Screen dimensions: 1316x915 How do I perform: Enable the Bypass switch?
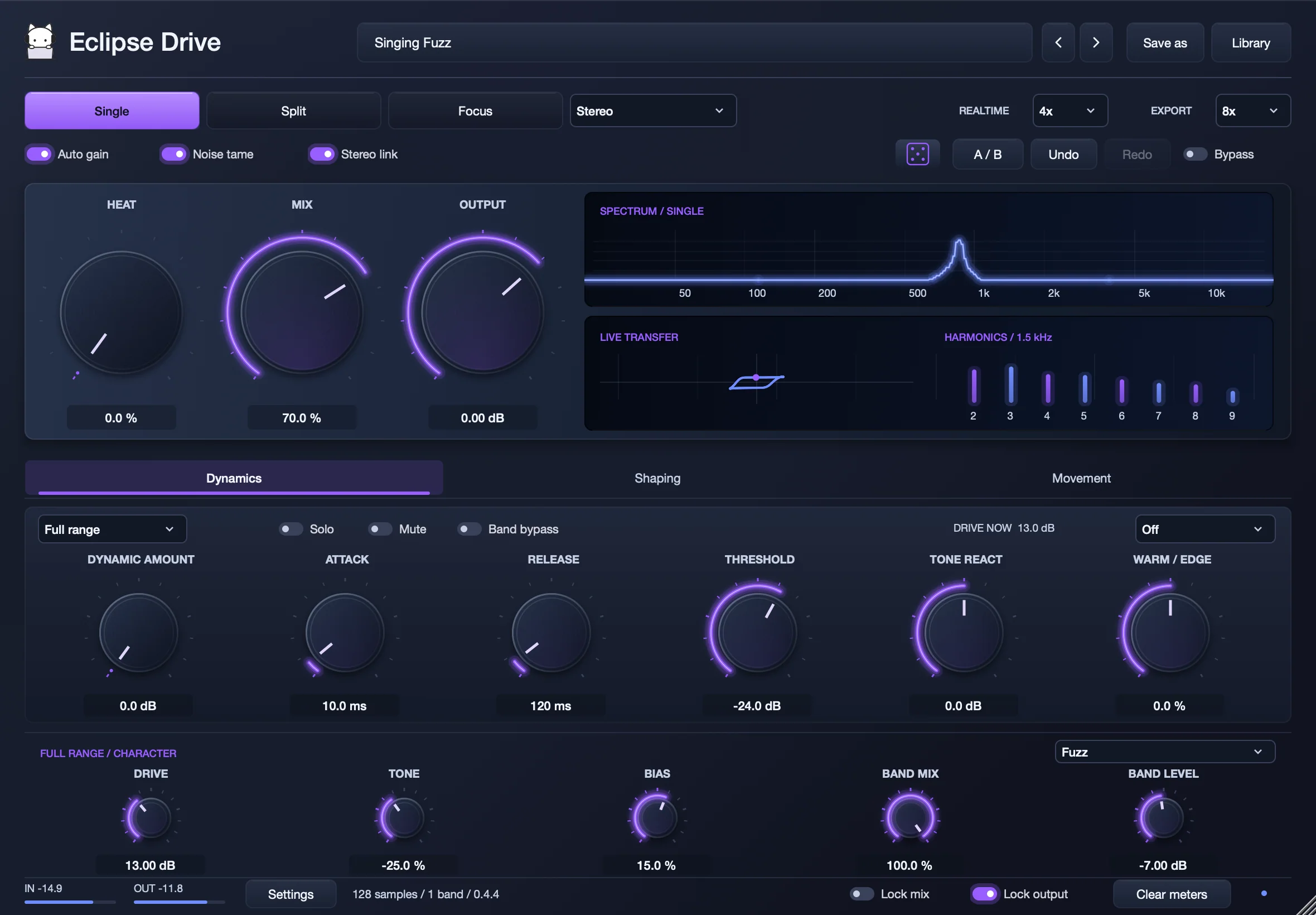(x=1195, y=154)
